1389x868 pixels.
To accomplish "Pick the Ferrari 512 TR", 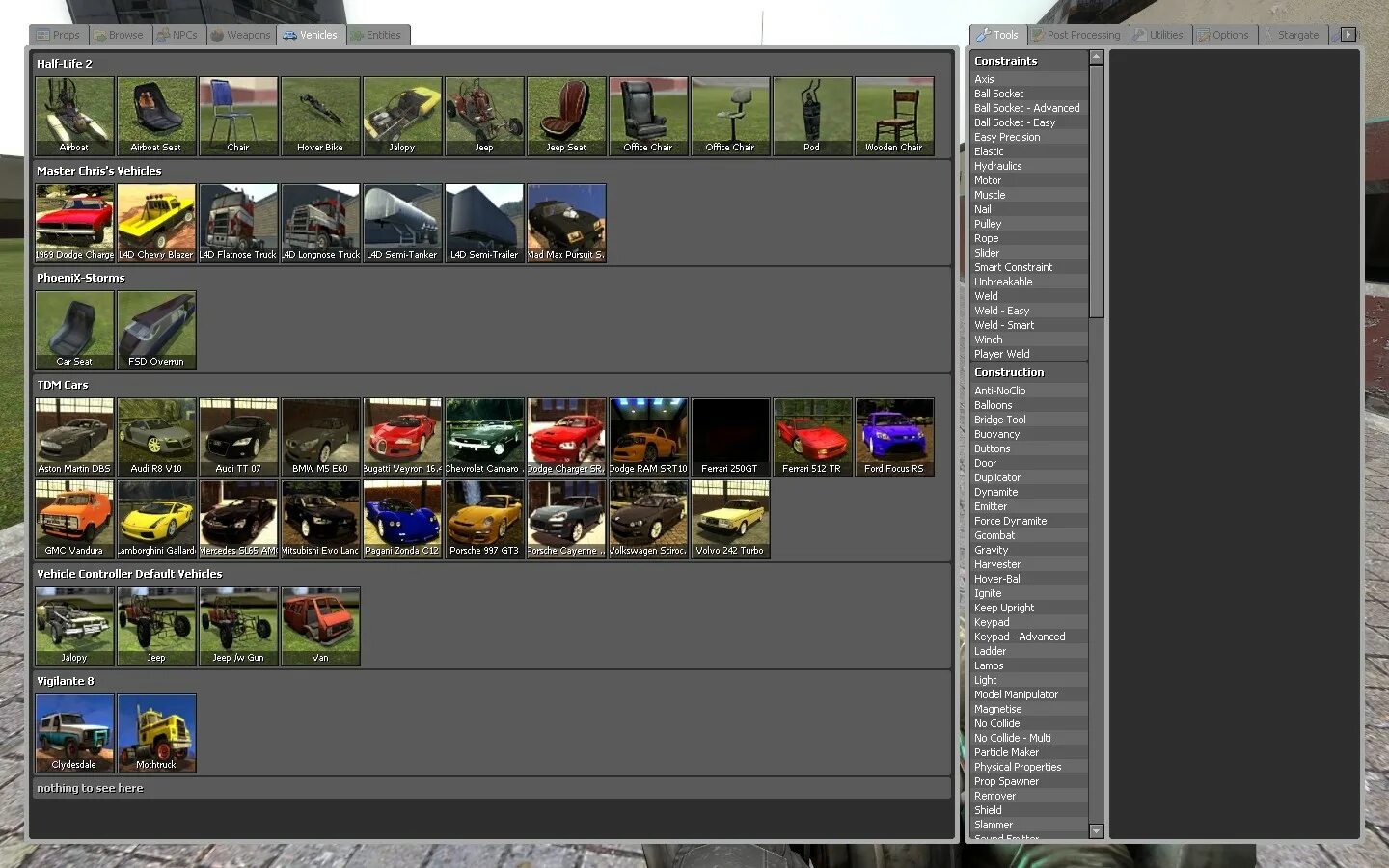I will pyautogui.click(x=812, y=437).
